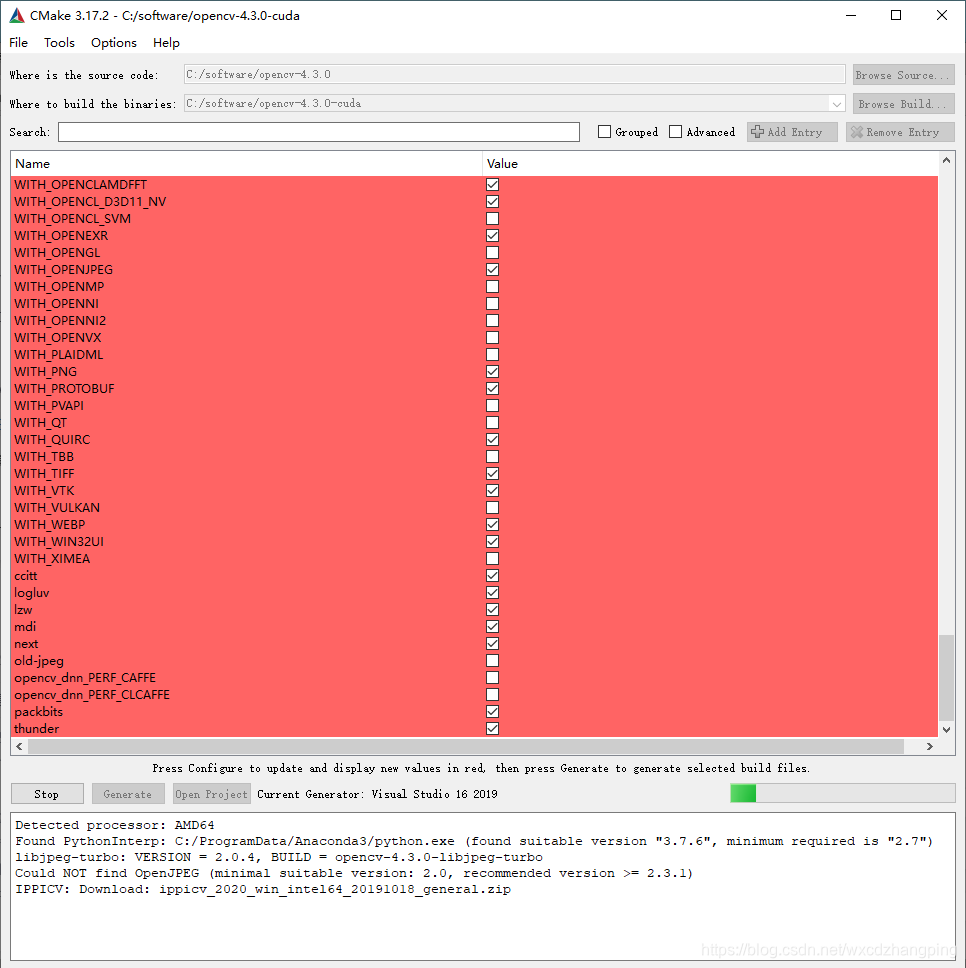Click the Generate button
The height and width of the screenshot is (968, 966).
(x=128, y=794)
